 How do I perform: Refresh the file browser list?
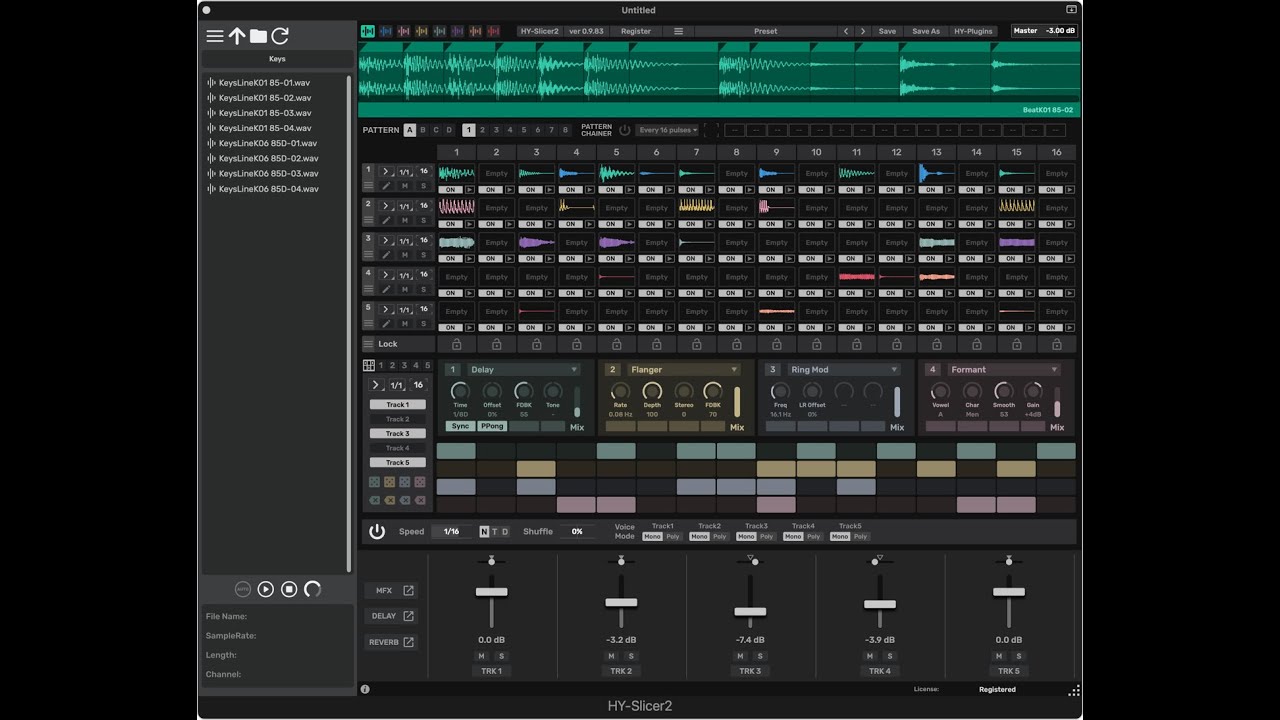pos(280,36)
